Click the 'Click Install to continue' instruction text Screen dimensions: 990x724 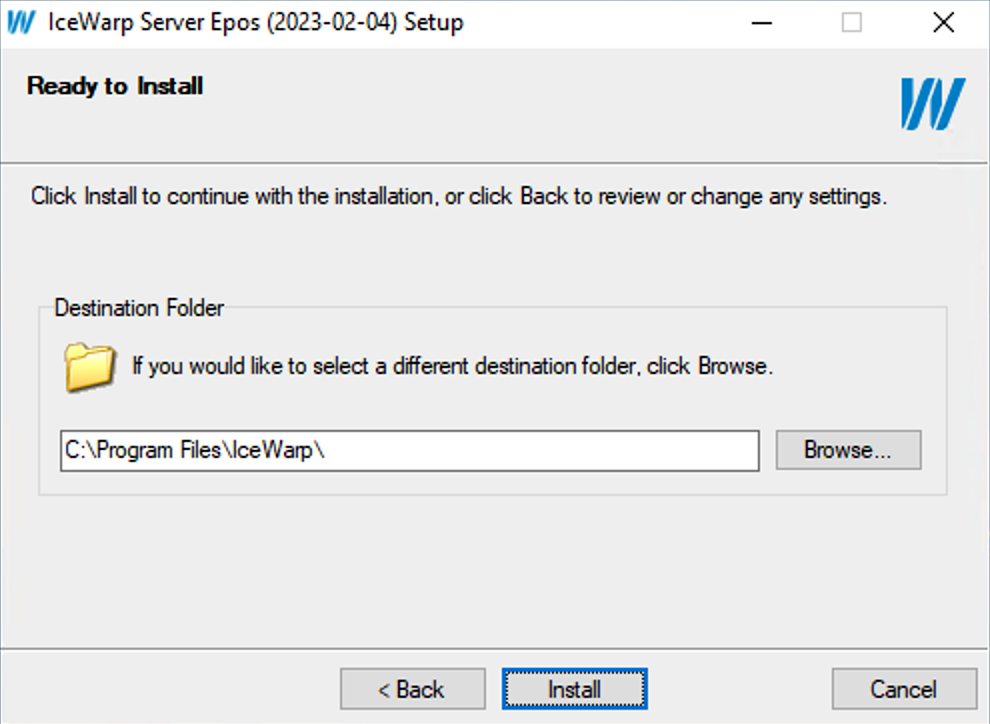pyautogui.click(x=459, y=196)
